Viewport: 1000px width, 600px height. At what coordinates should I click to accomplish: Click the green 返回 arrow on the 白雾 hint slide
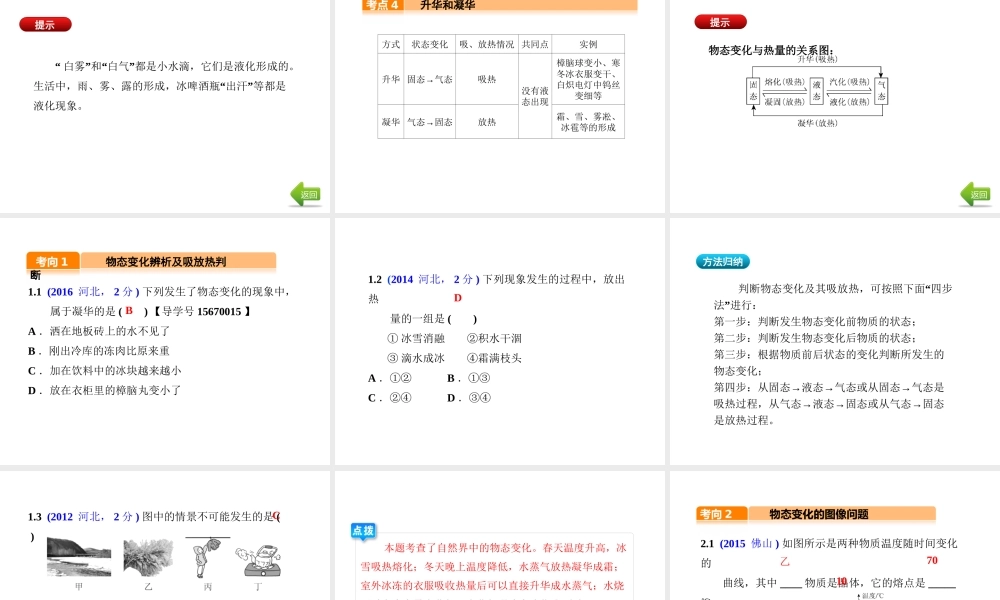tap(305, 194)
